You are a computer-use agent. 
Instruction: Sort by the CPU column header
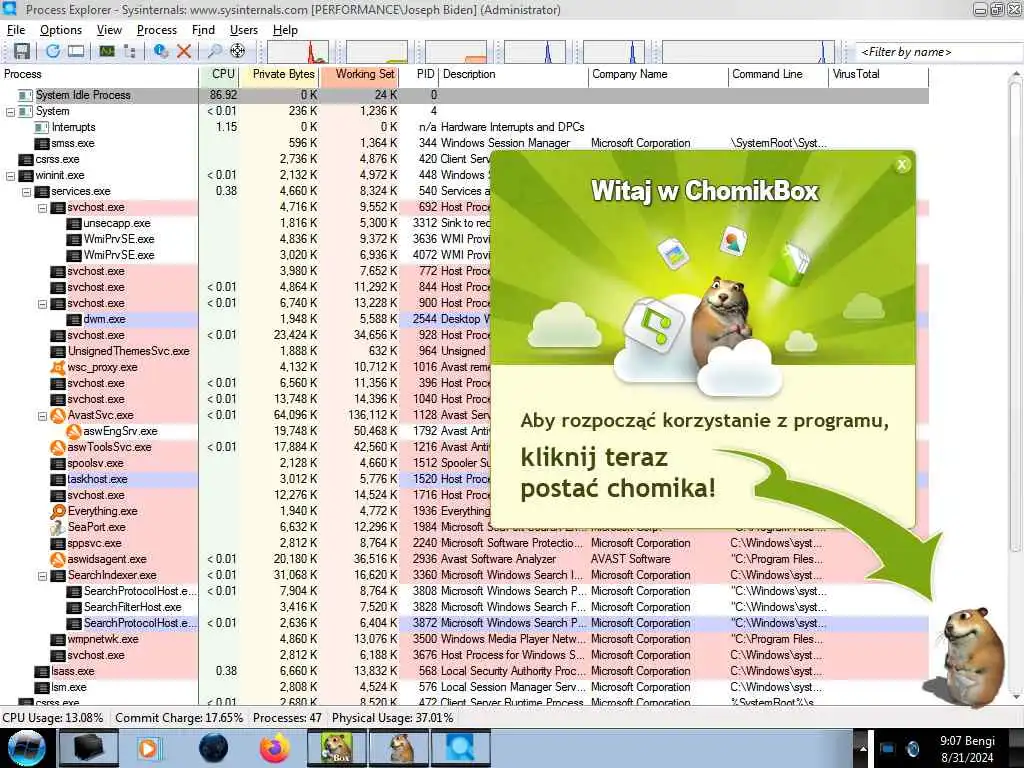tap(218, 74)
